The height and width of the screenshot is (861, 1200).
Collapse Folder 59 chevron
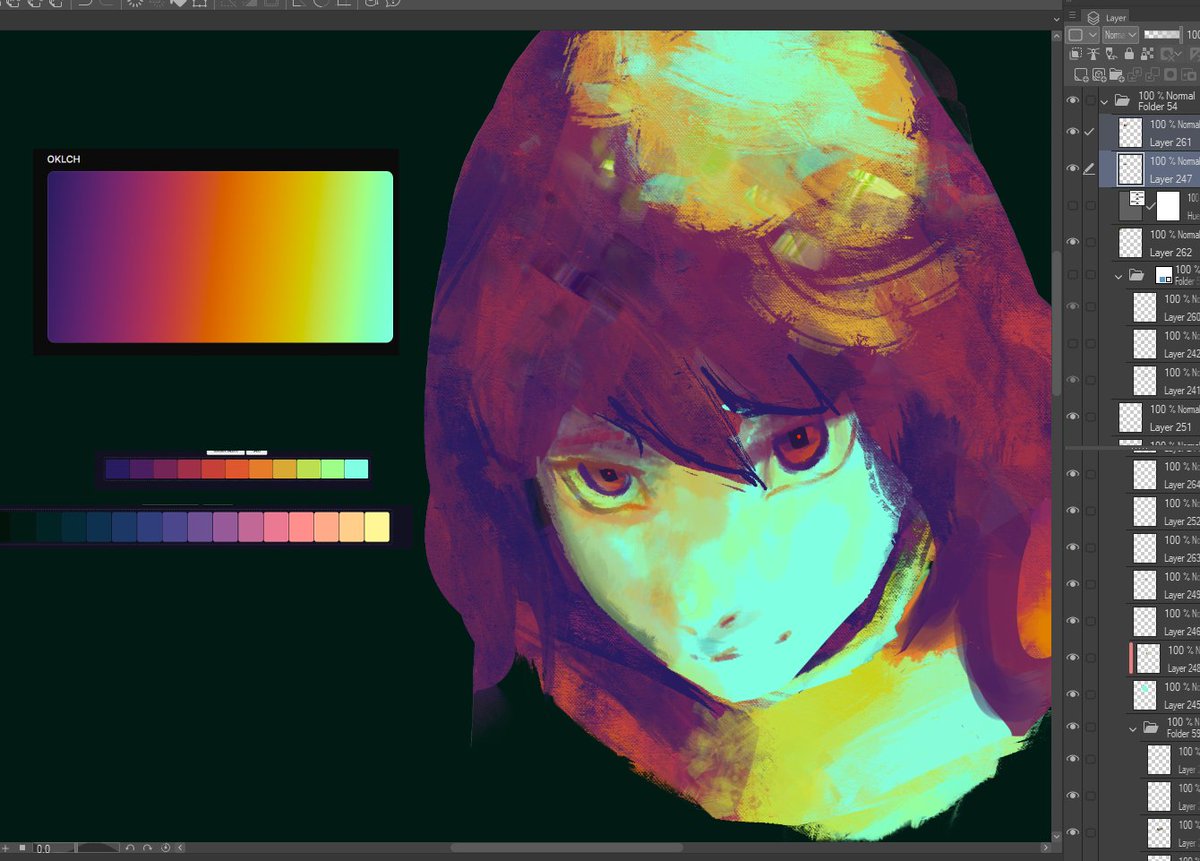point(1133,727)
